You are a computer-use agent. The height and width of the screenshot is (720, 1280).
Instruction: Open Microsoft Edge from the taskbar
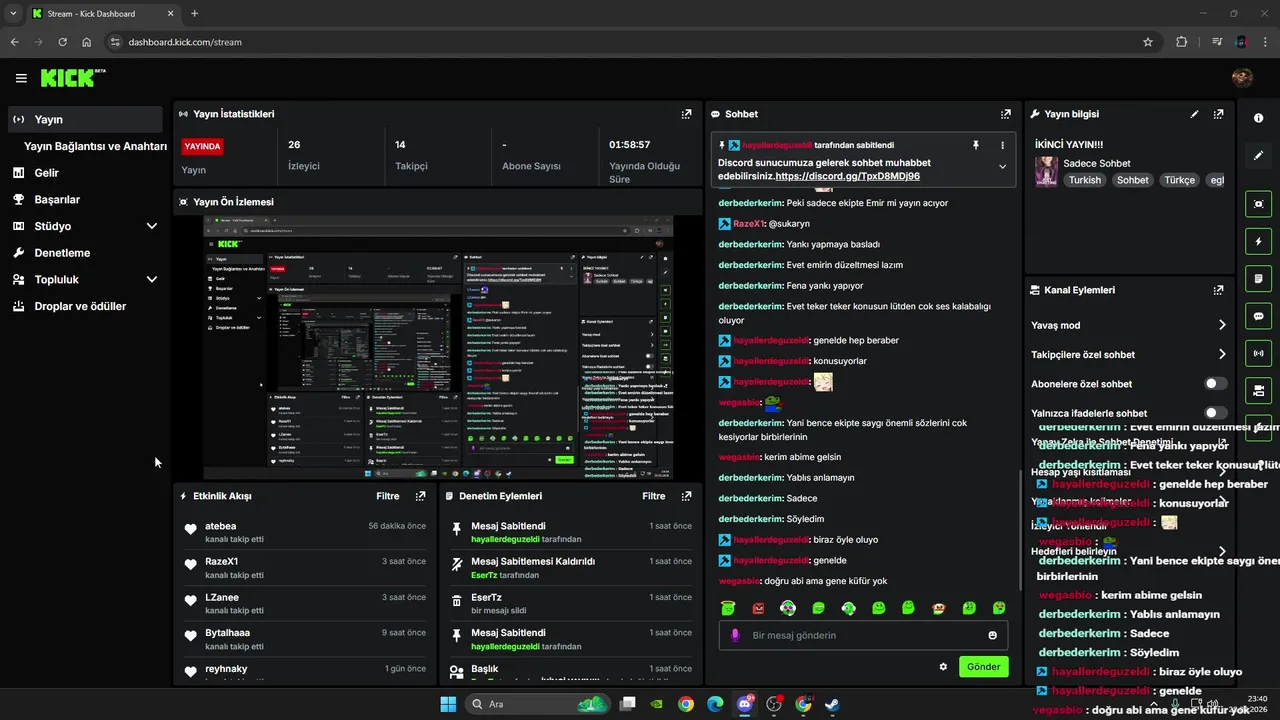715,704
